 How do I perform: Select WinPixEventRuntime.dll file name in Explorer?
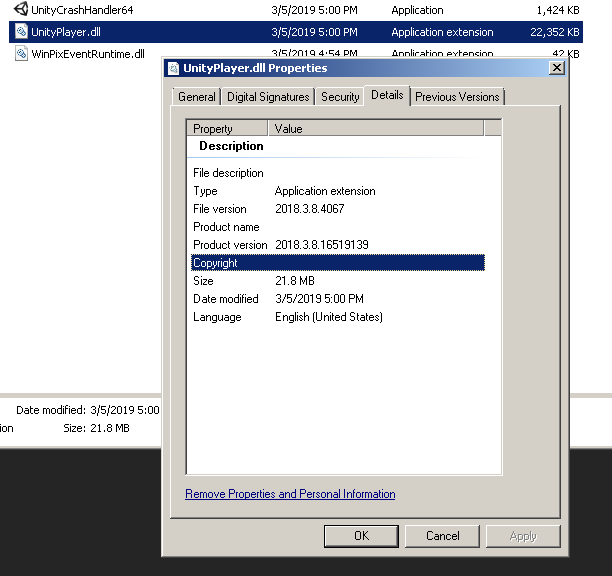(x=88, y=54)
